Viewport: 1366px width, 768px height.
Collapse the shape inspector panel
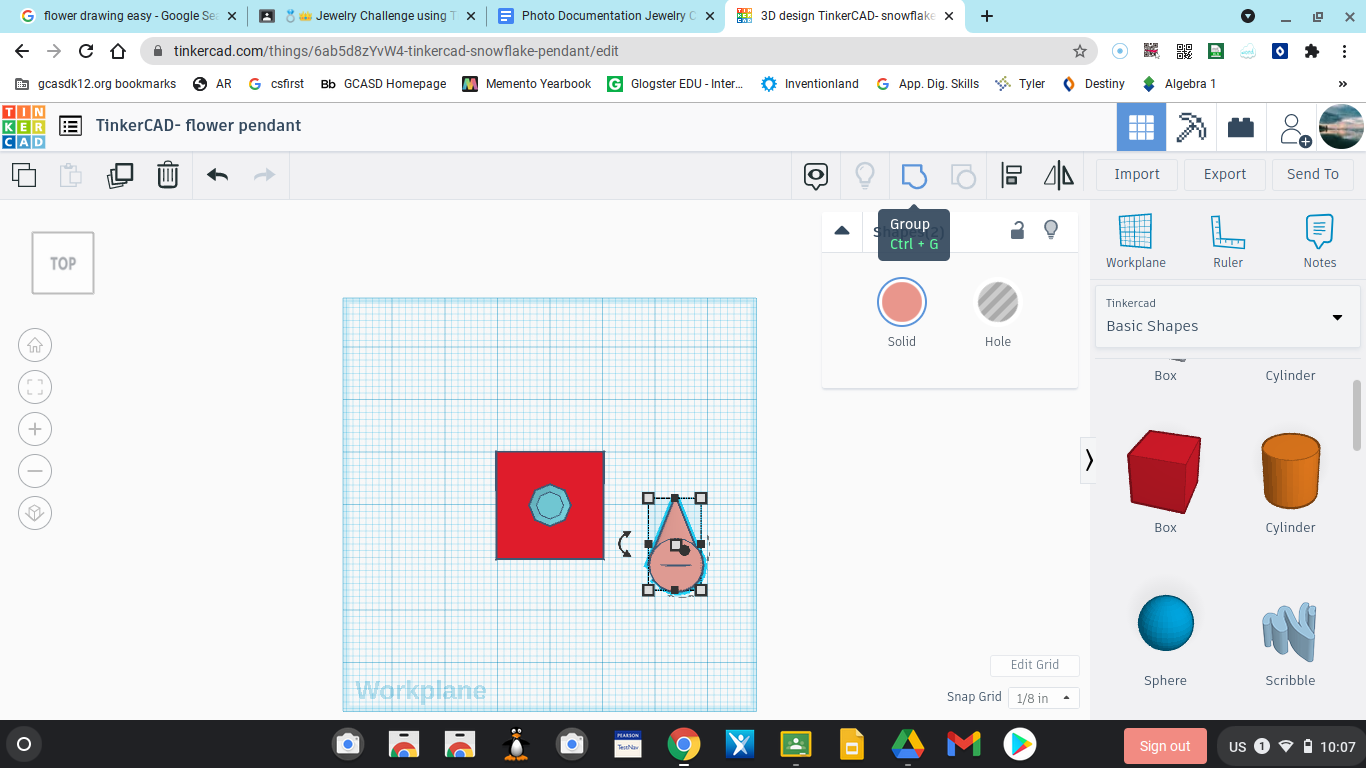[842, 230]
